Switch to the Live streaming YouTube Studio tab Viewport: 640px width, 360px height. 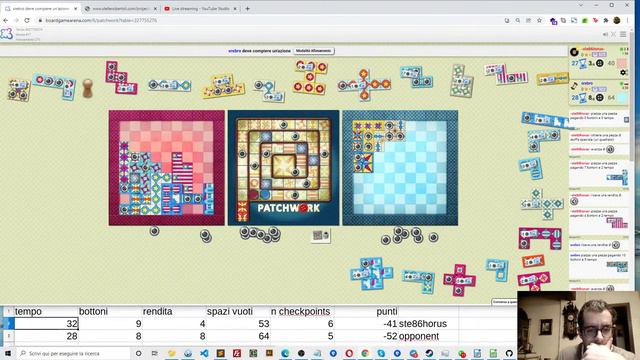[200, 9]
